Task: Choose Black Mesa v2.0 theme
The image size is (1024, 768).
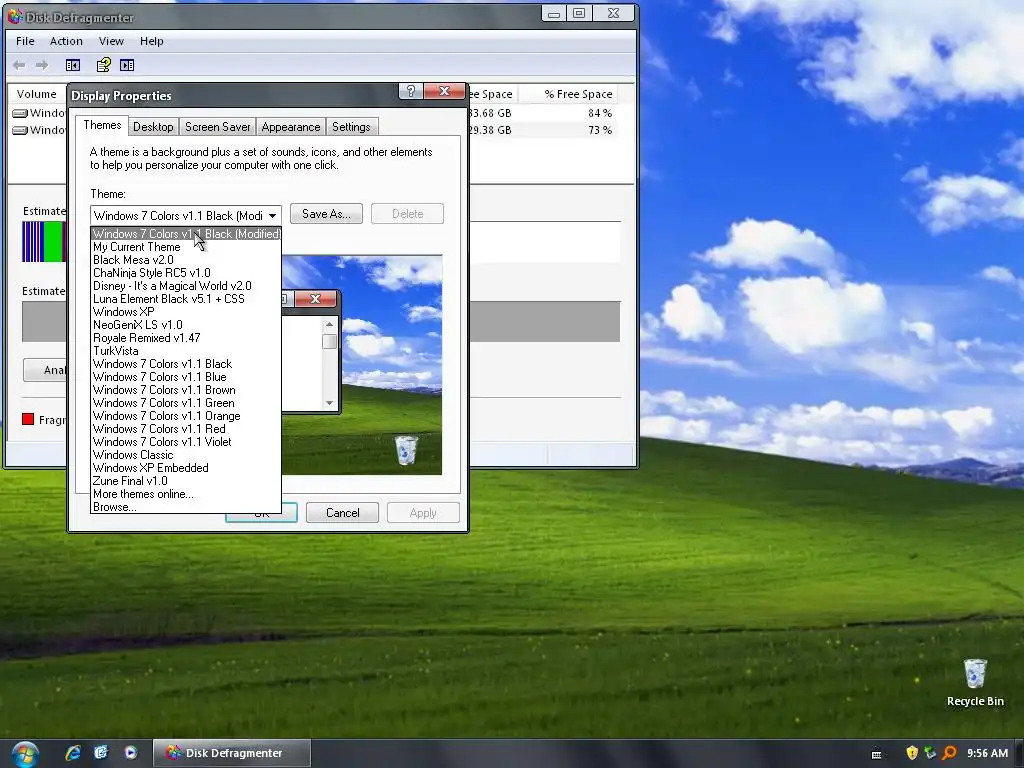Action: point(185,260)
